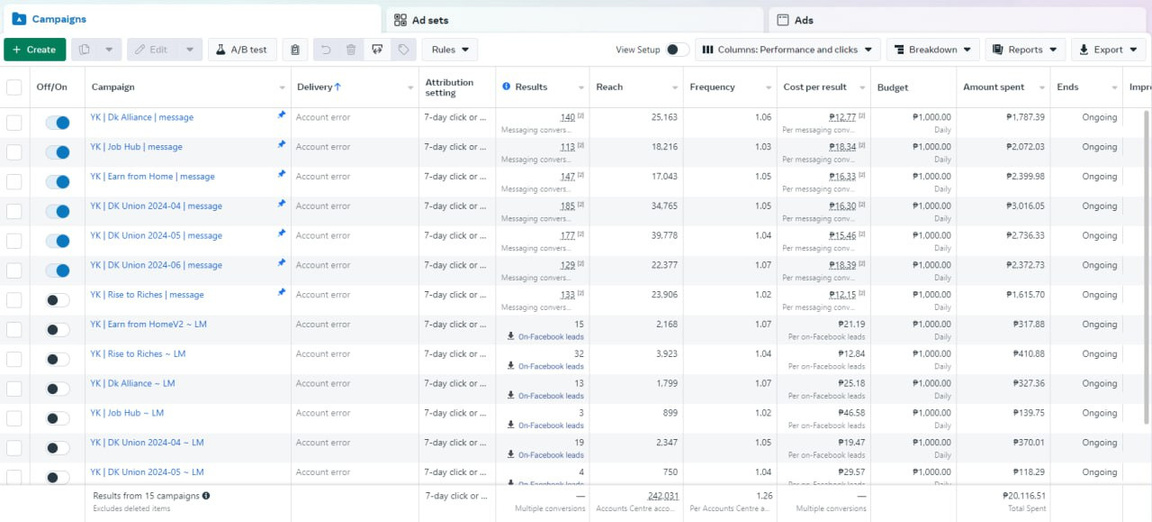Tick the select-all checkbox in table header
Viewport: 1152px width, 522px height.
click(14, 88)
